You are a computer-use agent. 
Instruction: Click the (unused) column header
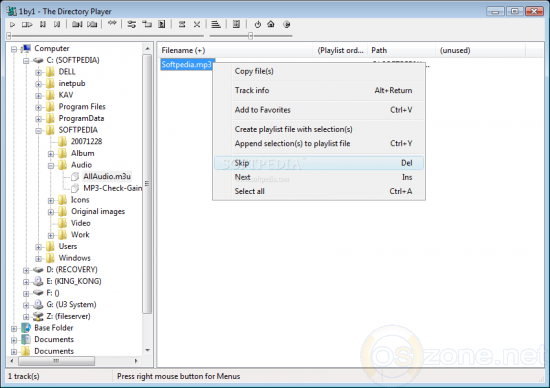481,51
